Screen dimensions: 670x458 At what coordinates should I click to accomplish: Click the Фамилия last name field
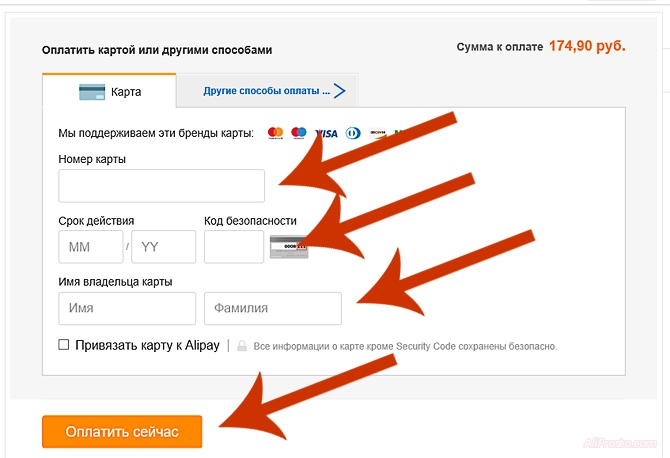(x=273, y=308)
